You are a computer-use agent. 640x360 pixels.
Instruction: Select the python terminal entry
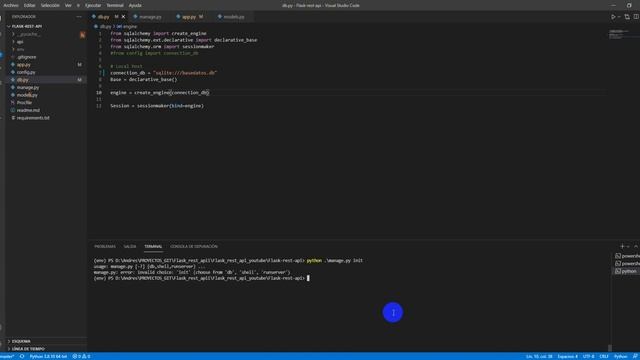click(x=627, y=271)
